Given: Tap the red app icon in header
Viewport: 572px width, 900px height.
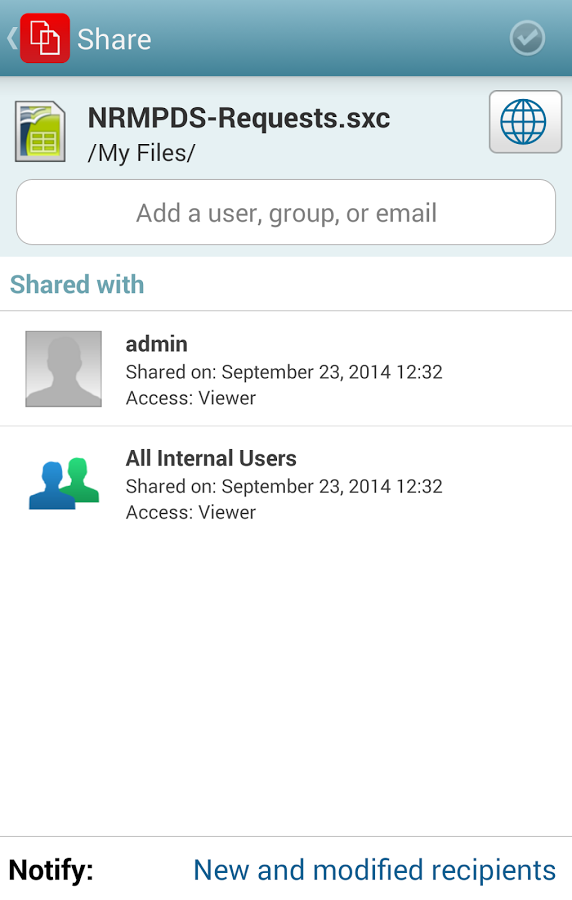Looking at the screenshot, I should [45, 38].
